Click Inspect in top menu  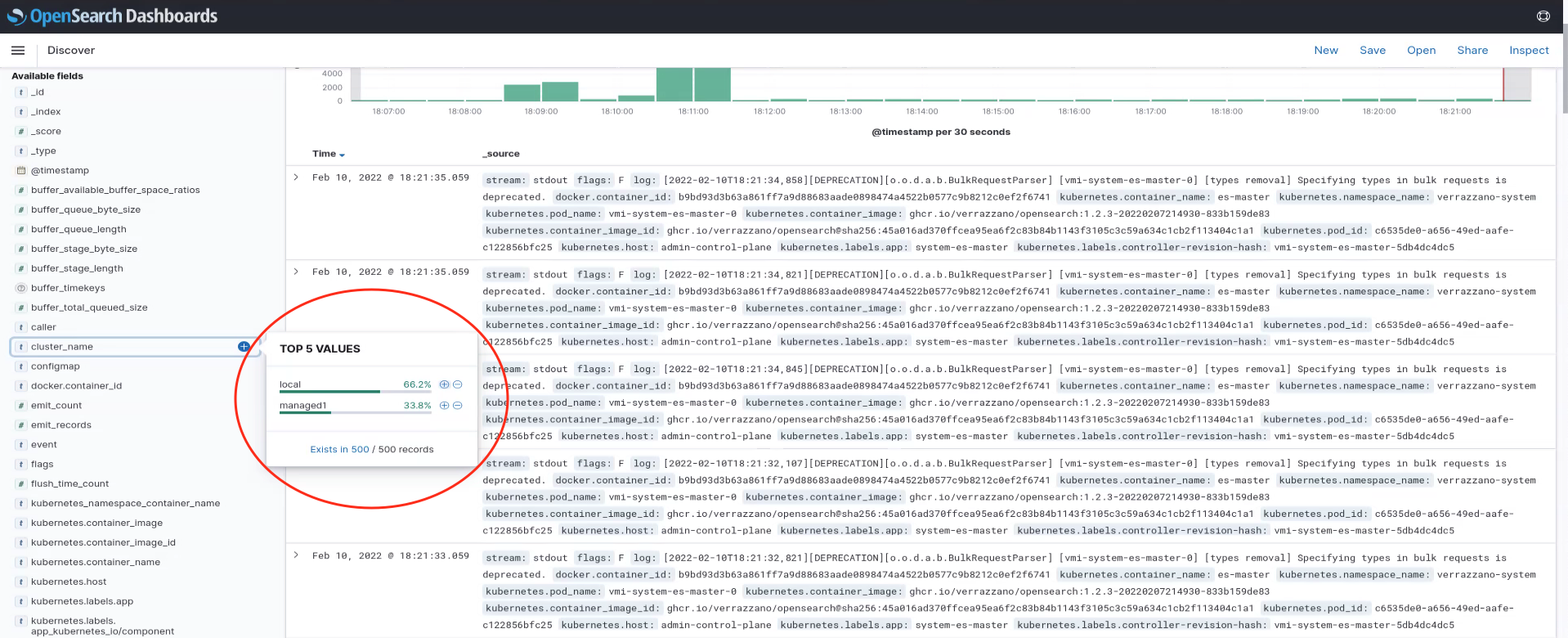point(1529,51)
